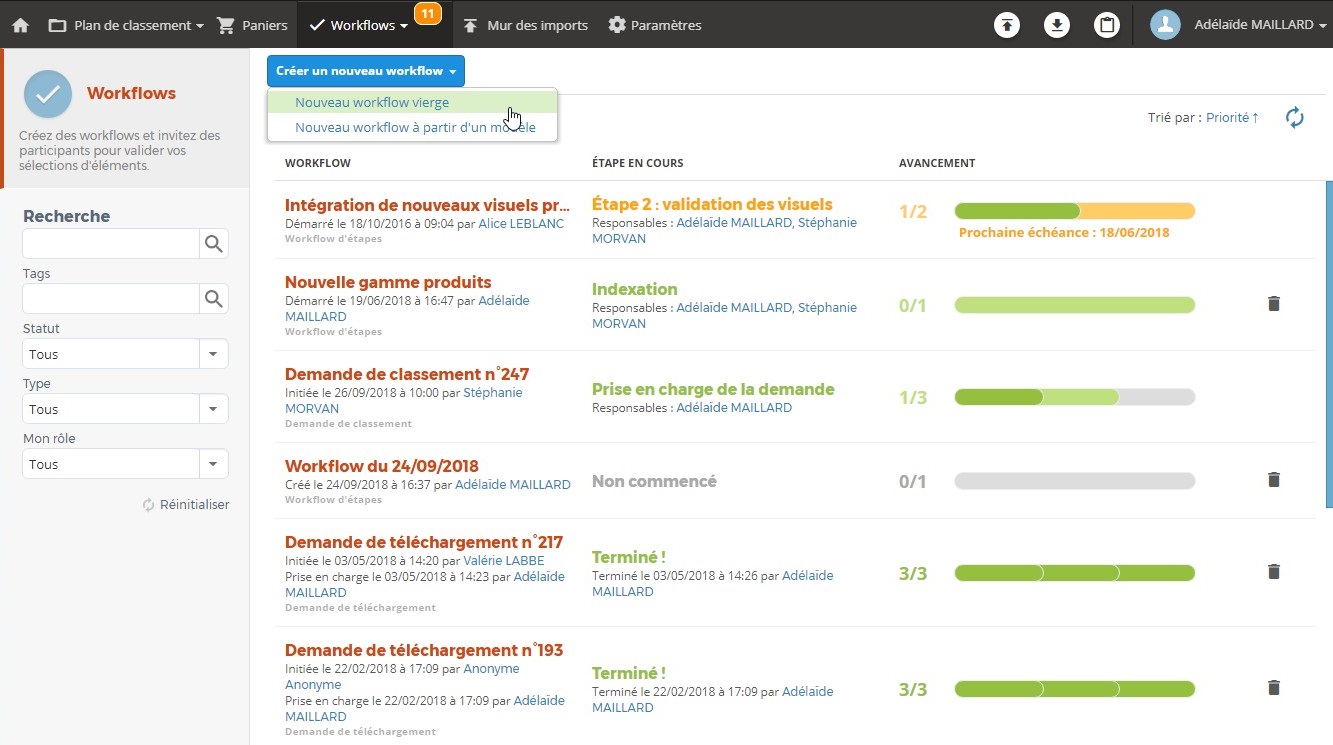Viewport: 1333px width, 745px height.
Task: Click the 1/2 progress count
Action: pos(913,212)
